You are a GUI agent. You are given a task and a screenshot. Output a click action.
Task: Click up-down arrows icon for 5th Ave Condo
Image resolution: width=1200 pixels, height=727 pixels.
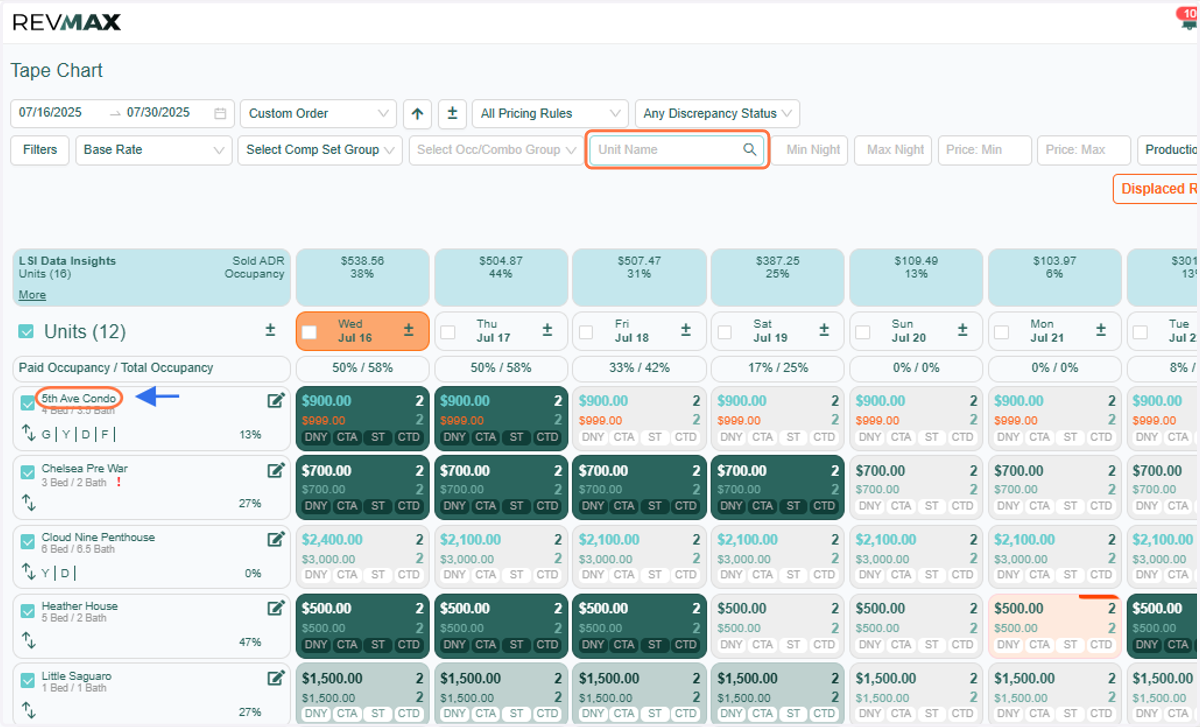pyautogui.click(x=28, y=434)
